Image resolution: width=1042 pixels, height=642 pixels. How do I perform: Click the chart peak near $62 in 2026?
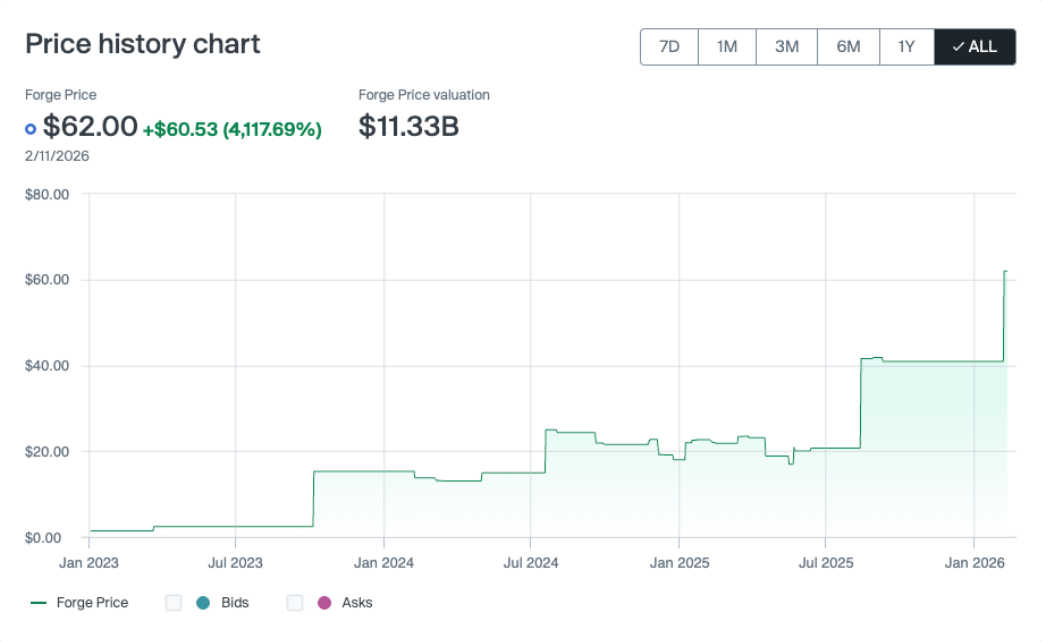pyautogui.click(x=1005, y=272)
